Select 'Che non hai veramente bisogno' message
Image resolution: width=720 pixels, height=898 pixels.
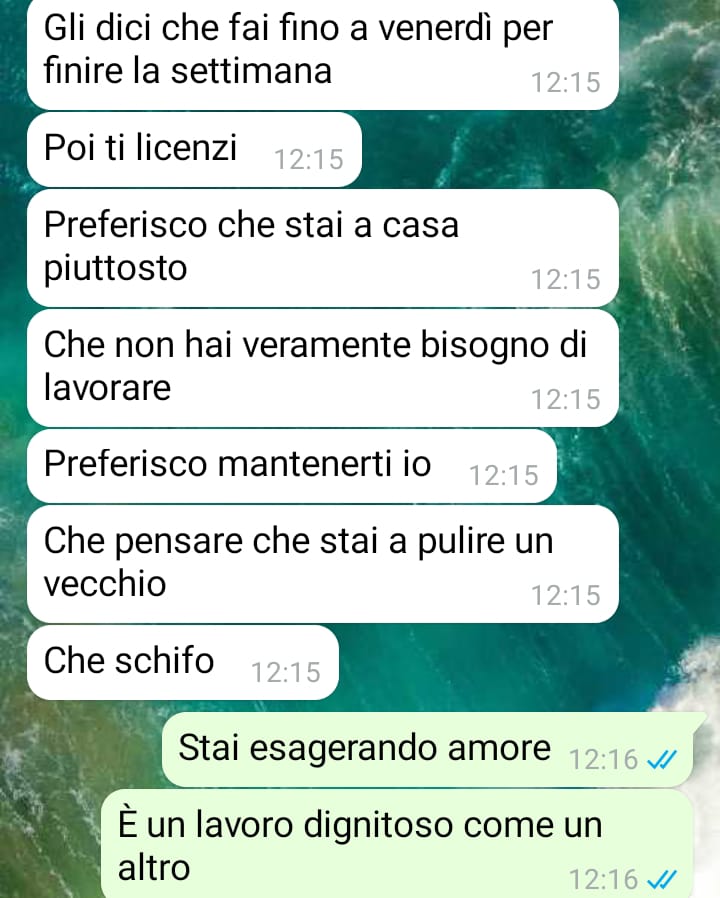322,368
